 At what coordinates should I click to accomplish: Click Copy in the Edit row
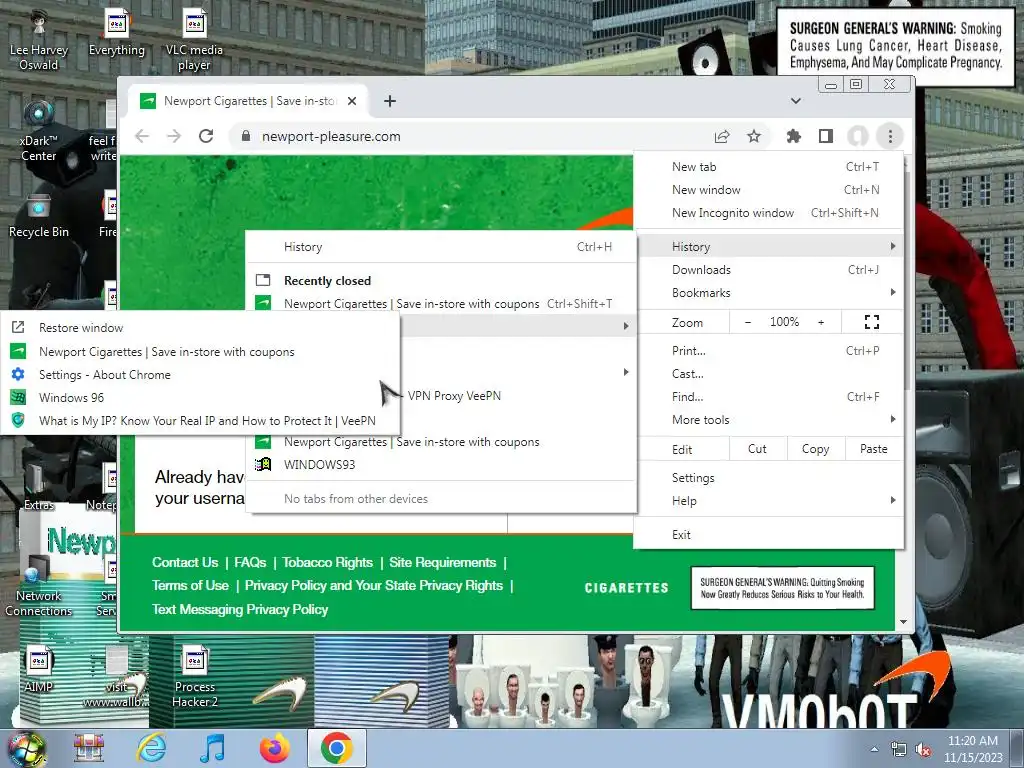(x=816, y=449)
